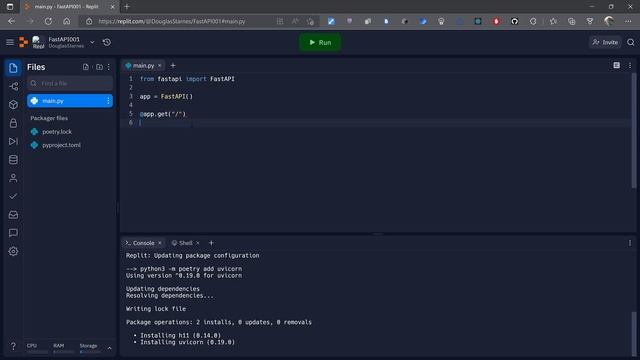Image resolution: width=640 pixels, height=360 pixels.
Task: Toggle the editor pane layout icon
Action: (x=616, y=65)
